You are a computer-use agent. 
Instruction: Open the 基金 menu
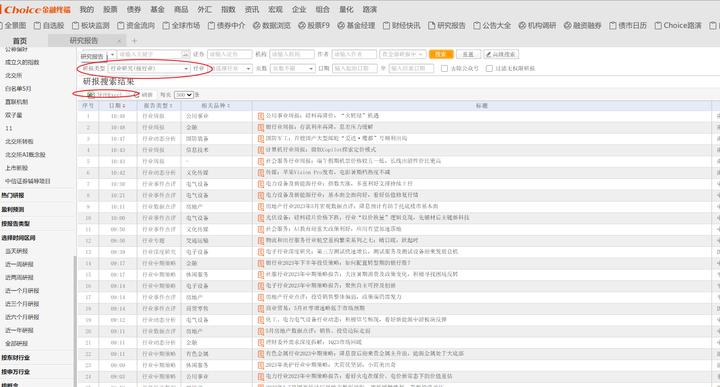[x=157, y=9]
